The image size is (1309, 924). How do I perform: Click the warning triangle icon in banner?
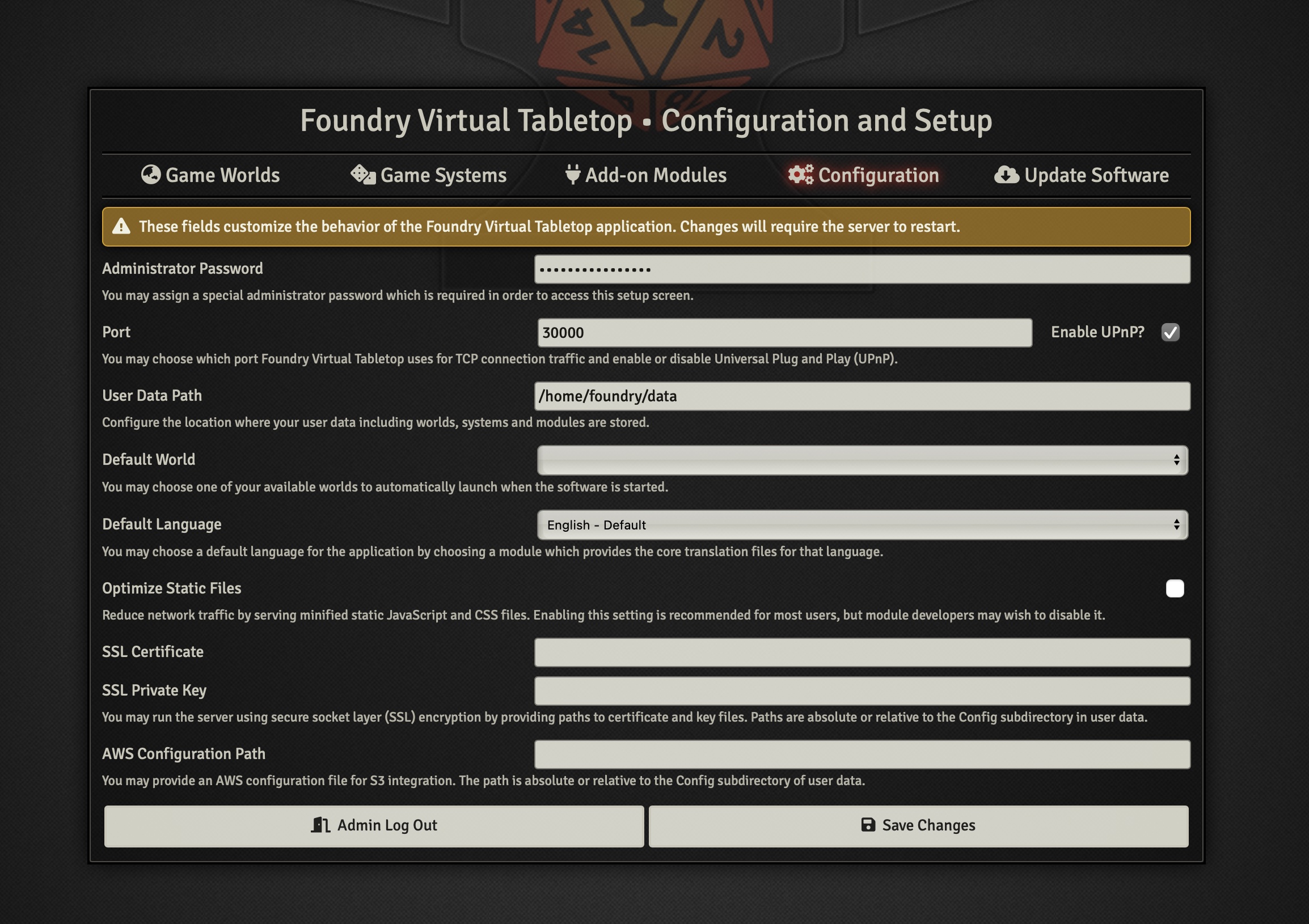click(121, 227)
